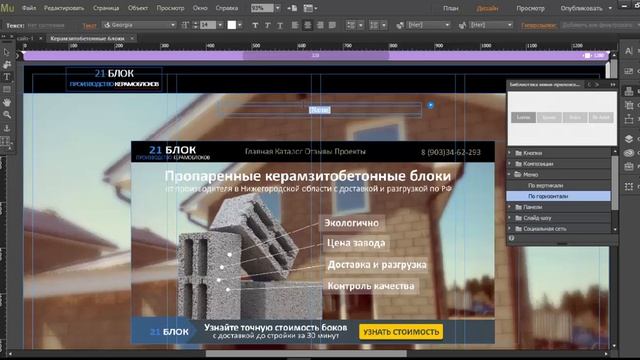The width and height of the screenshot is (640, 360).
Task: Switch to the сайт-1 document tab
Action: 25,38
